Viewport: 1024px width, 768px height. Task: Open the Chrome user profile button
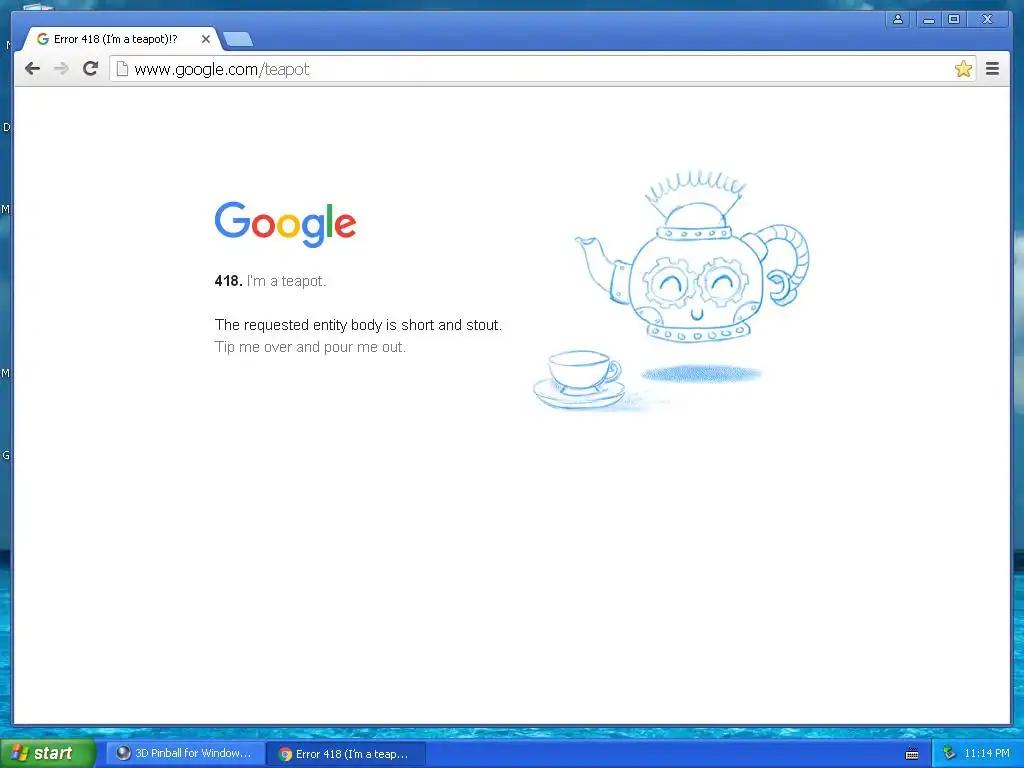(898, 20)
